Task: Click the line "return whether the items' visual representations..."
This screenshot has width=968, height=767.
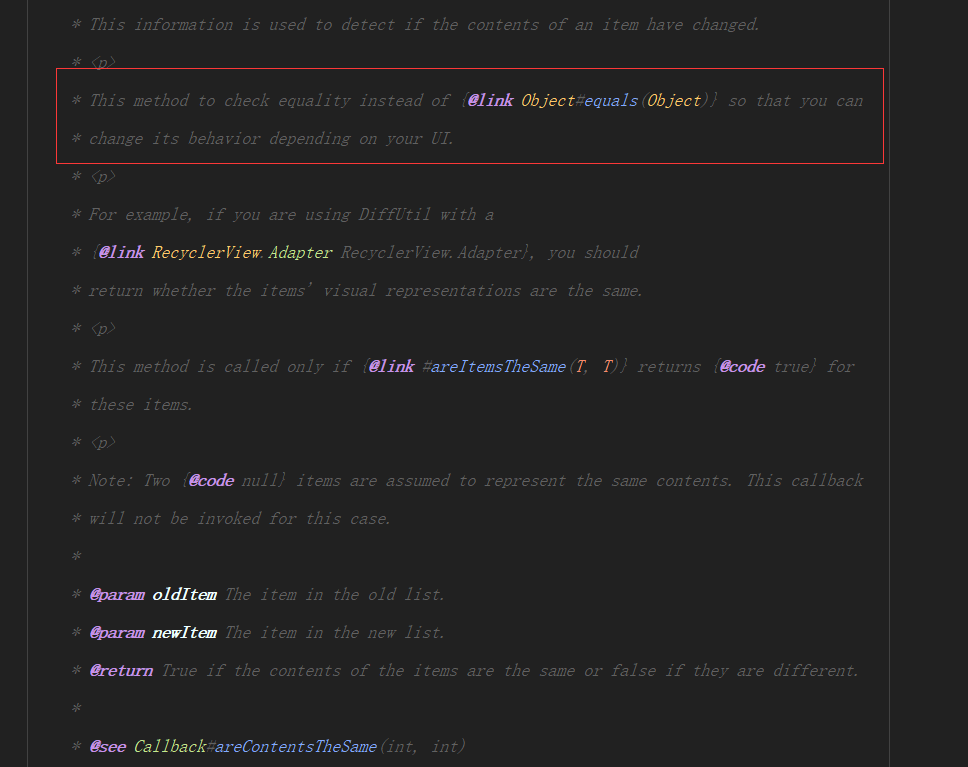Action: pyautogui.click(x=366, y=291)
